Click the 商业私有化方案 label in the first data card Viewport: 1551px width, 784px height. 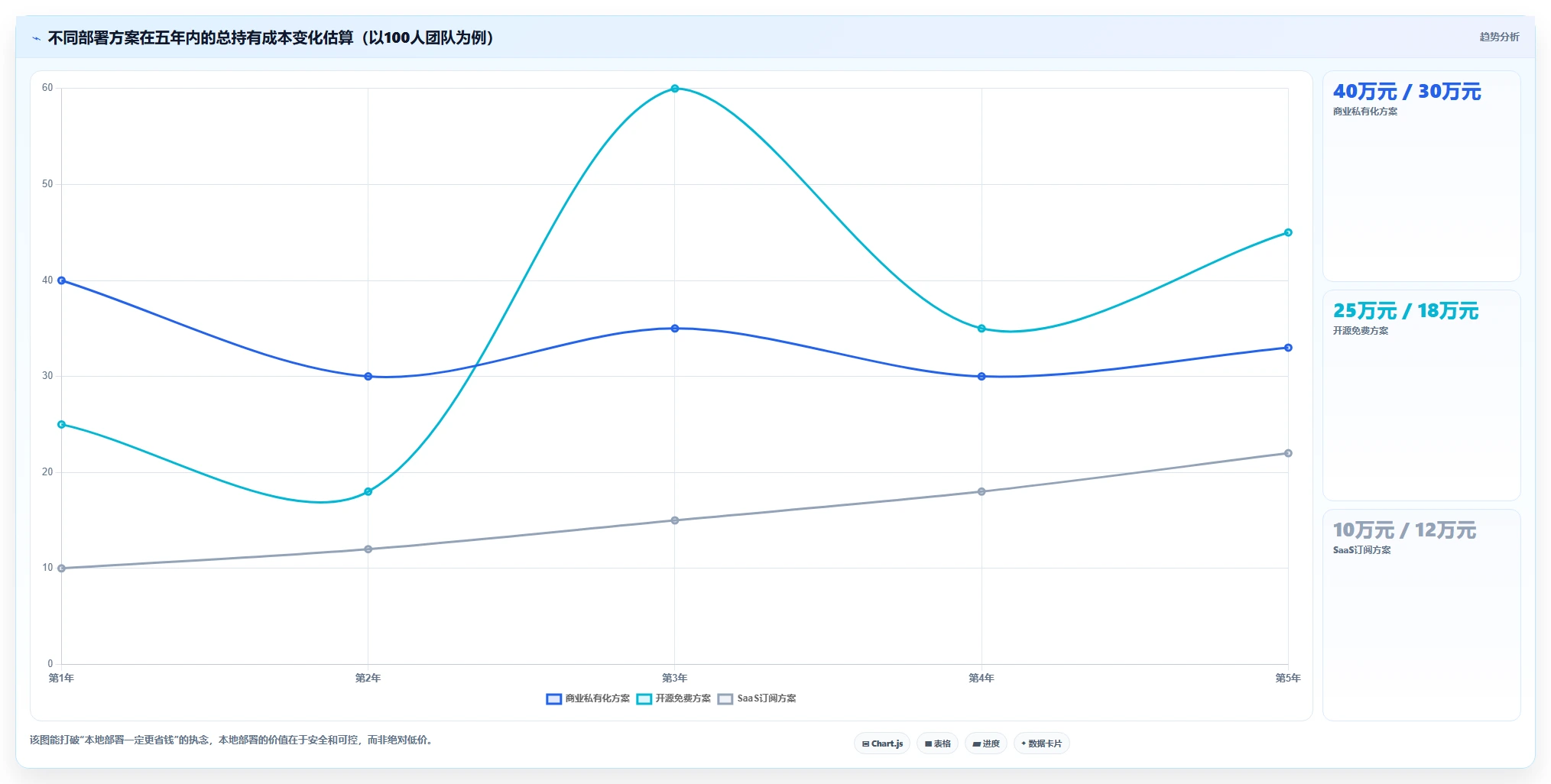[1365, 112]
